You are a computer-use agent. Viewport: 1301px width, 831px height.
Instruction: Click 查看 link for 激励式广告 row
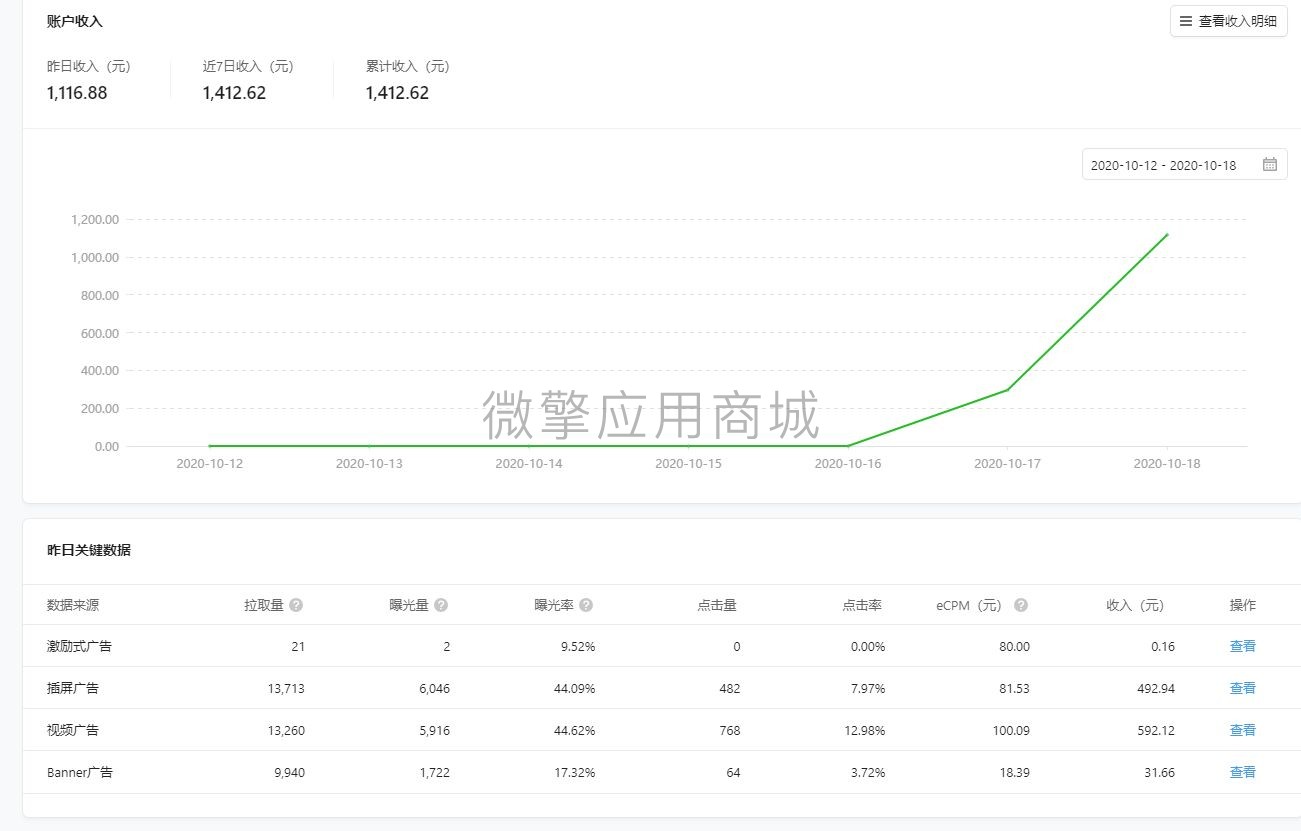pyautogui.click(x=1242, y=646)
